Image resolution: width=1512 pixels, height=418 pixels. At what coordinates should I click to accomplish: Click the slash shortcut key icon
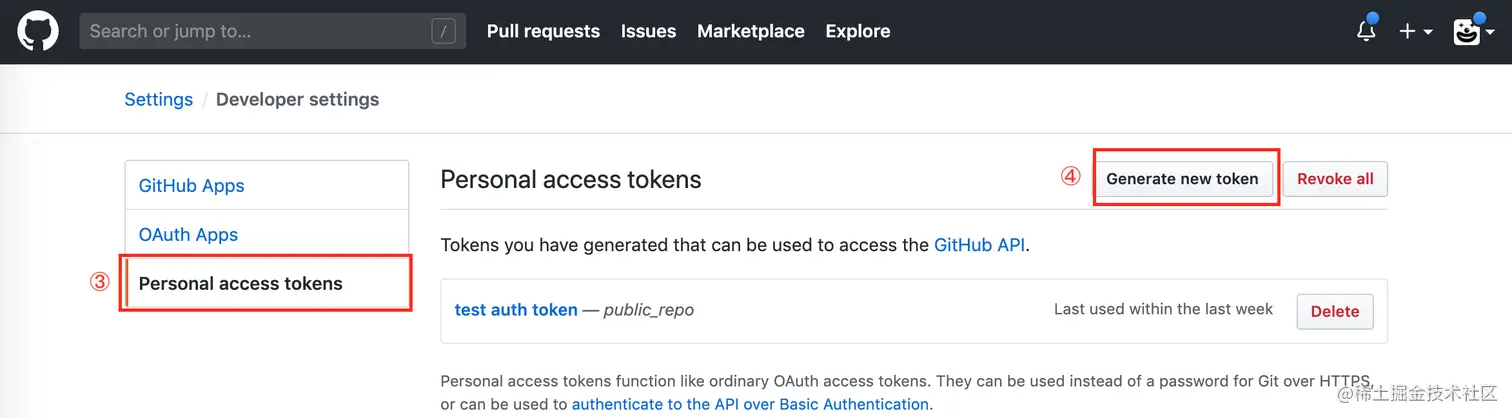pos(444,31)
